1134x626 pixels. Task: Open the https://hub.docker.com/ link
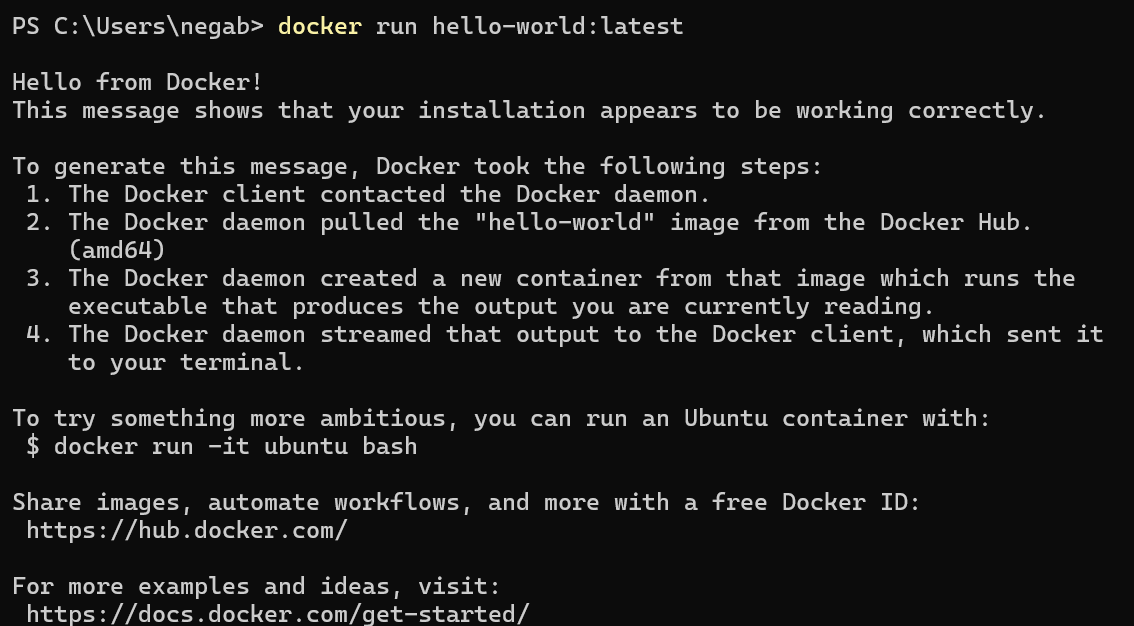(x=187, y=531)
